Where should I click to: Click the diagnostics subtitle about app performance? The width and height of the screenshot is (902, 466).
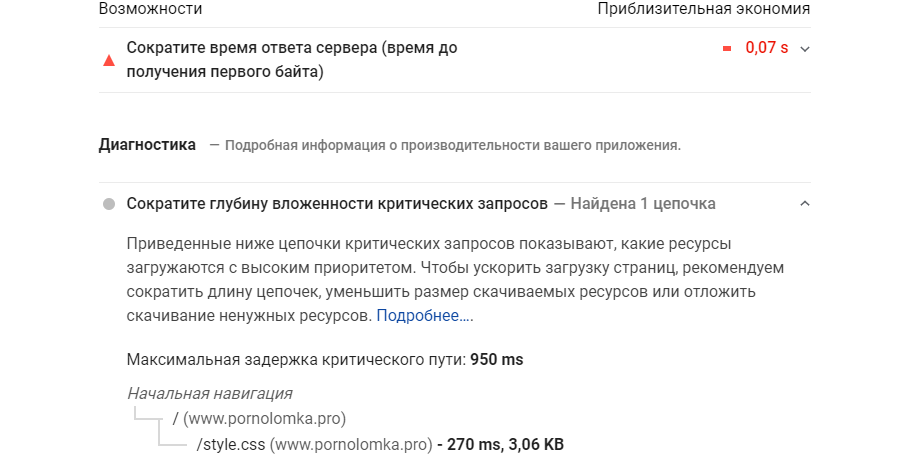click(452, 146)
